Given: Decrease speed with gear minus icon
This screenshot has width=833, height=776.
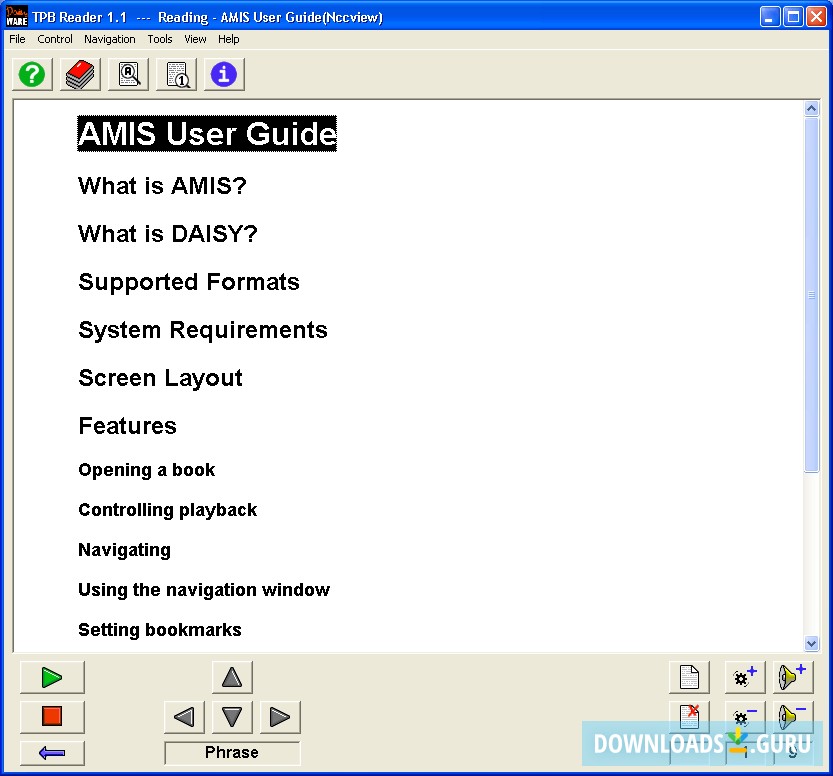Looking at the screenshot, I should coord(745,717).
